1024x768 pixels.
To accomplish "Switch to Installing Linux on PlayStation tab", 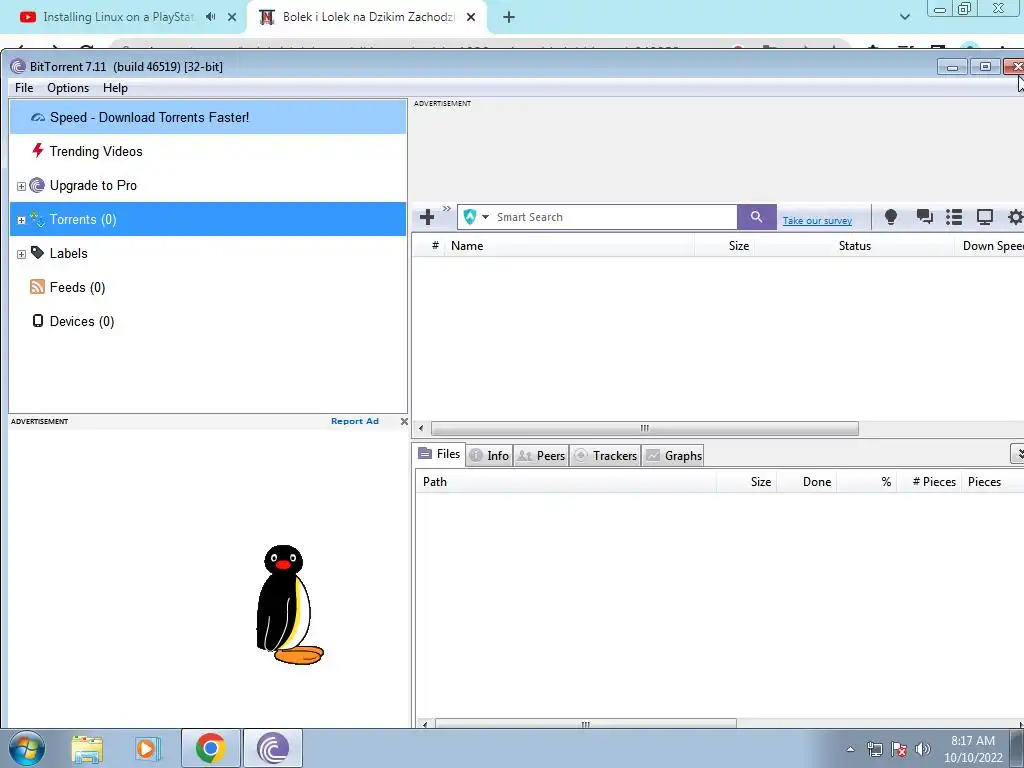I will click(118, 17).
